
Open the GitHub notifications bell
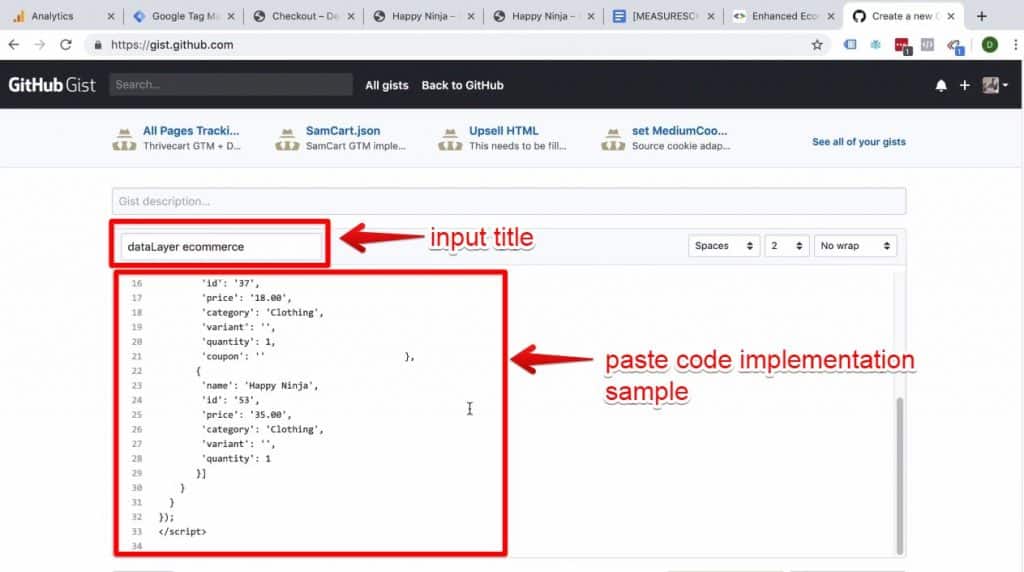click(x=941, y=86)
